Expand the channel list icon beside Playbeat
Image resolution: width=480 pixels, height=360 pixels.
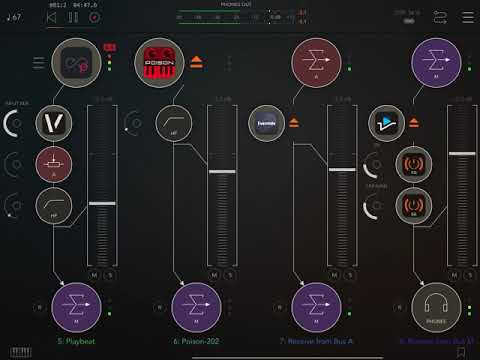pos(38,63)
